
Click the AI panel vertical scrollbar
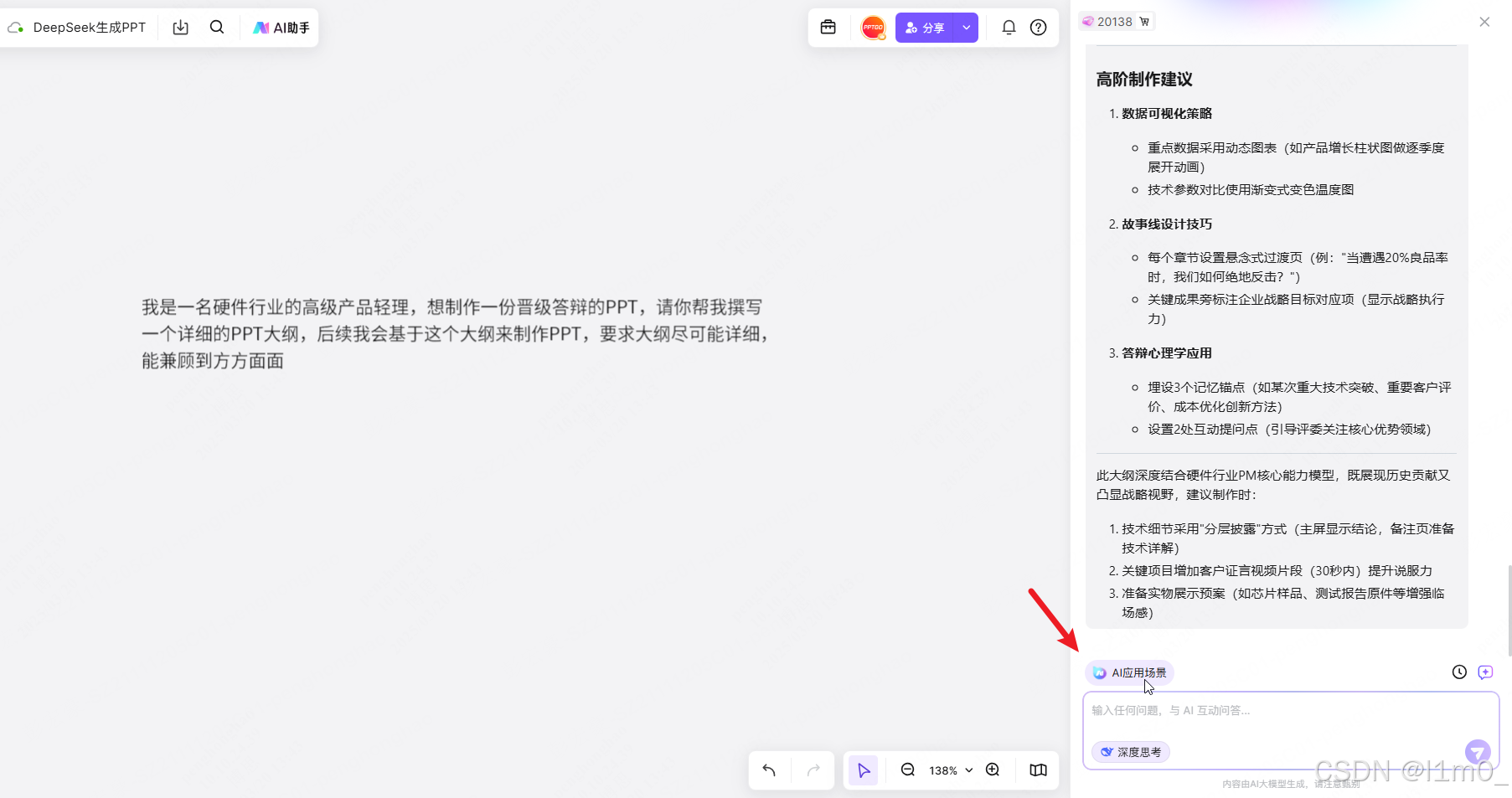coord(1509,611)
